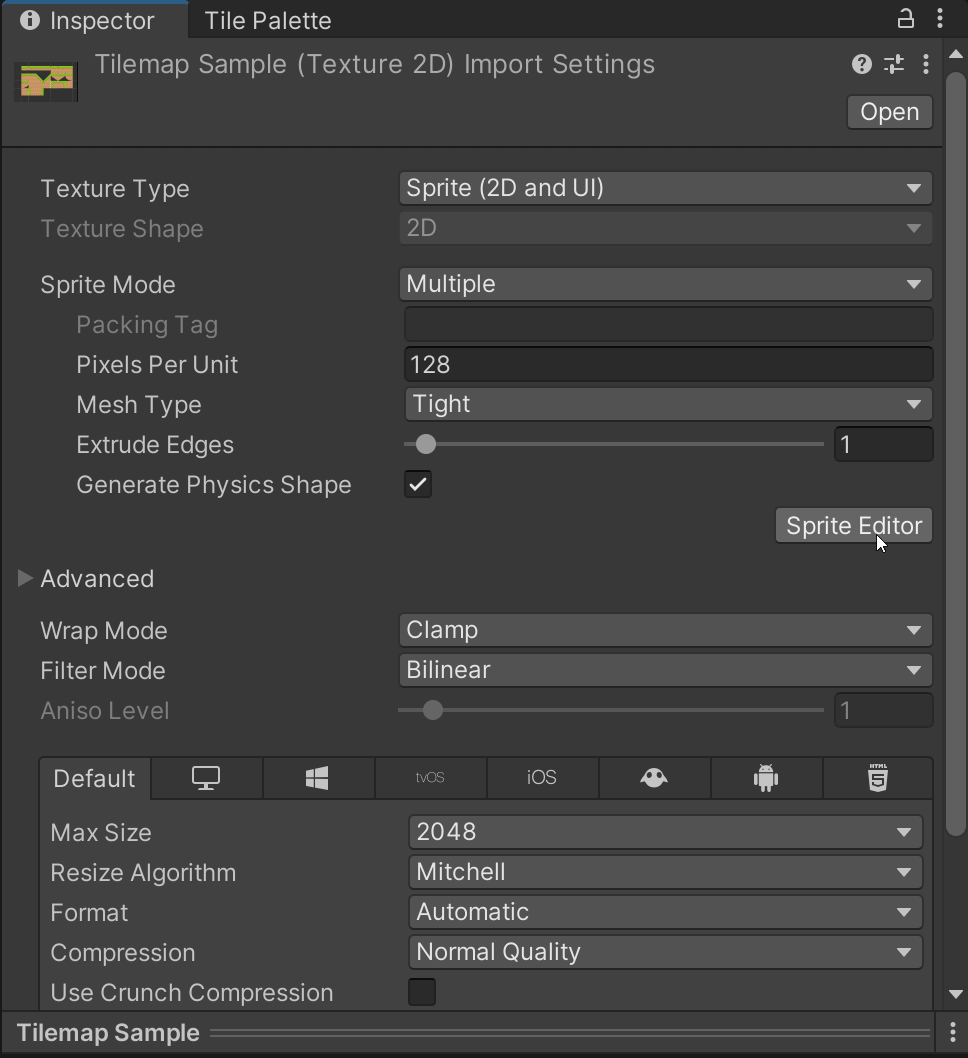This screenshot has width=968, height=1058.
Task: Select the iOS platform tab
Action: pos(542,778)
